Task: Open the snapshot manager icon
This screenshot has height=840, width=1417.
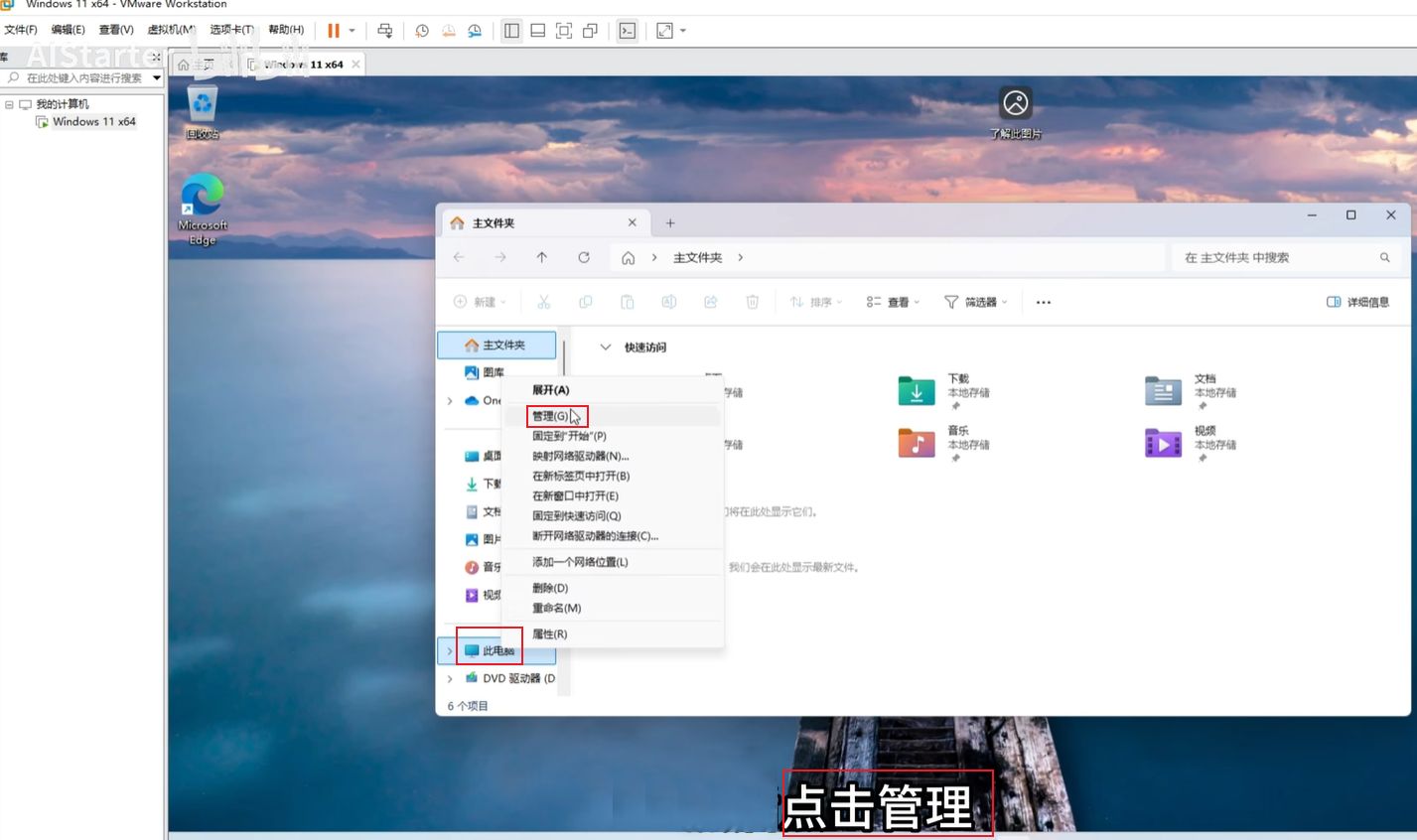Action: coord(475,31)
